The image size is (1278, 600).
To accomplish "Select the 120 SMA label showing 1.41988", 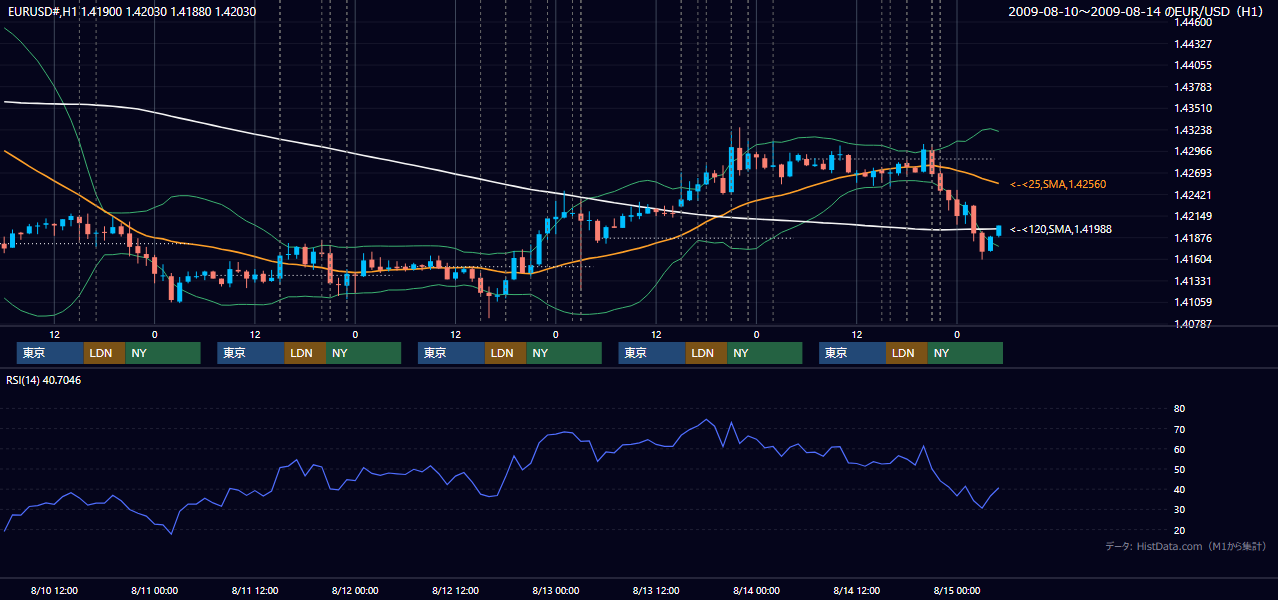I will point(1061,229).
